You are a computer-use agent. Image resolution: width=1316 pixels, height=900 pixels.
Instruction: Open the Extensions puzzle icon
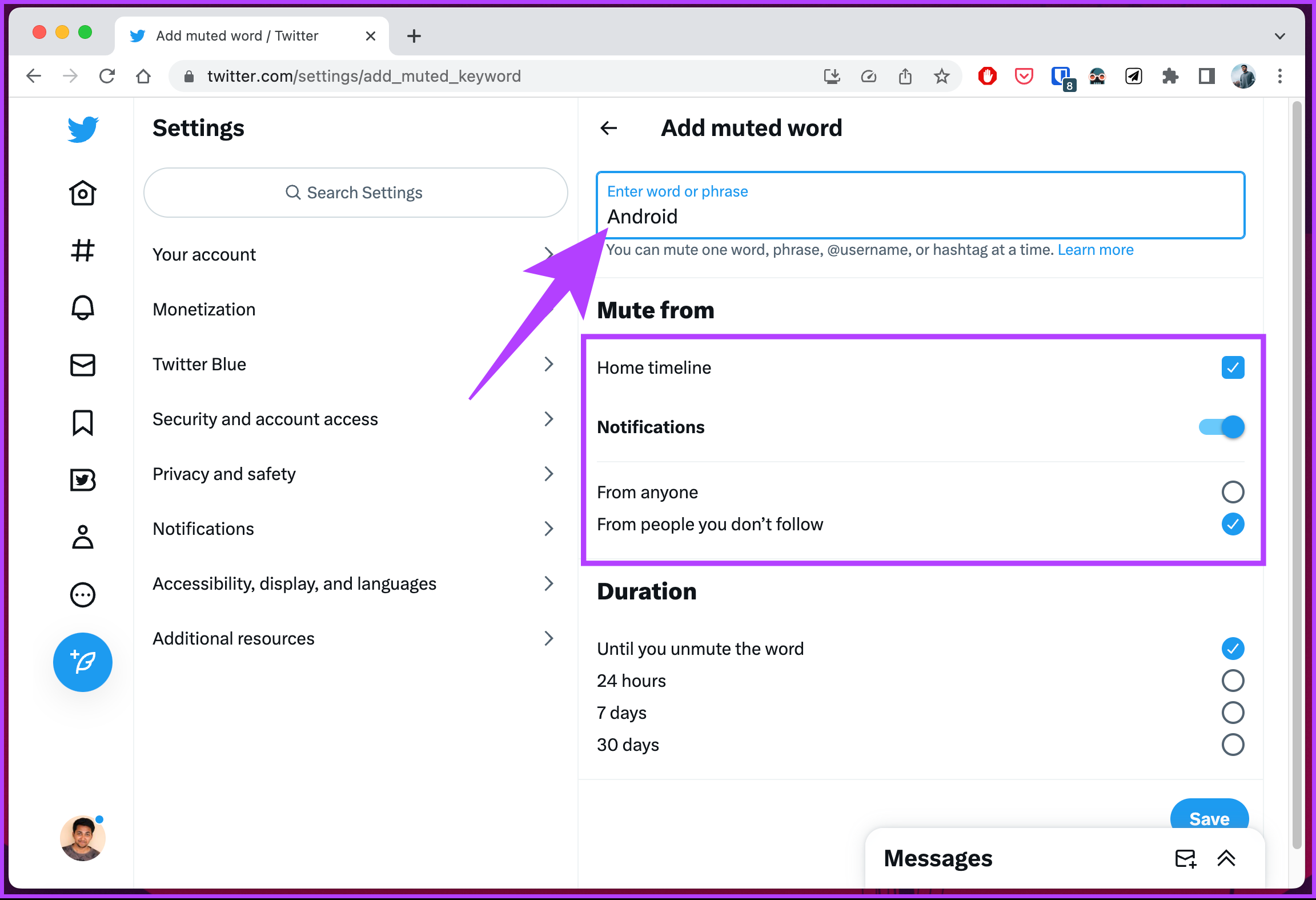click(1170, 76)
